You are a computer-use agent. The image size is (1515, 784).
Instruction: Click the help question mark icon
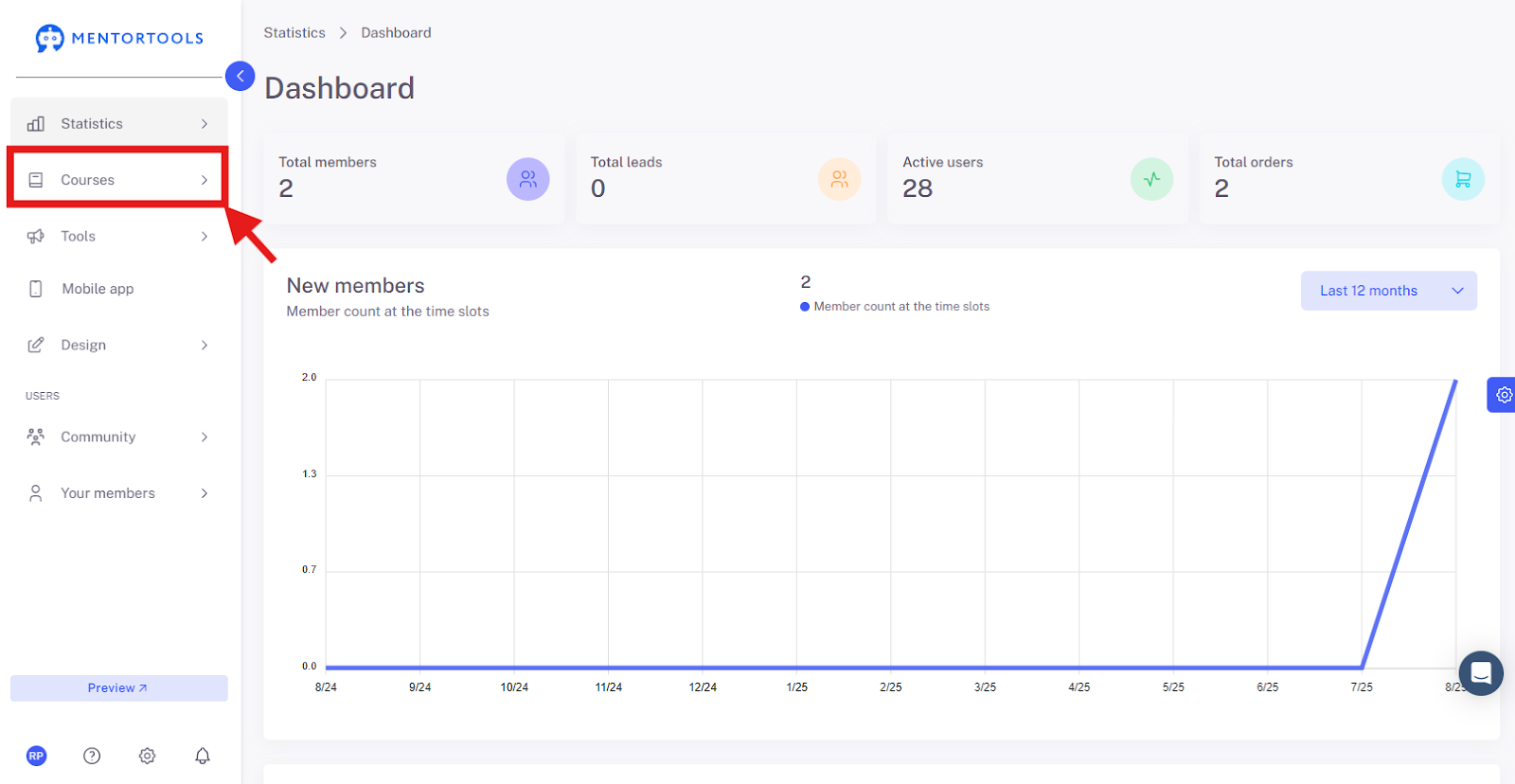(92, 756)
